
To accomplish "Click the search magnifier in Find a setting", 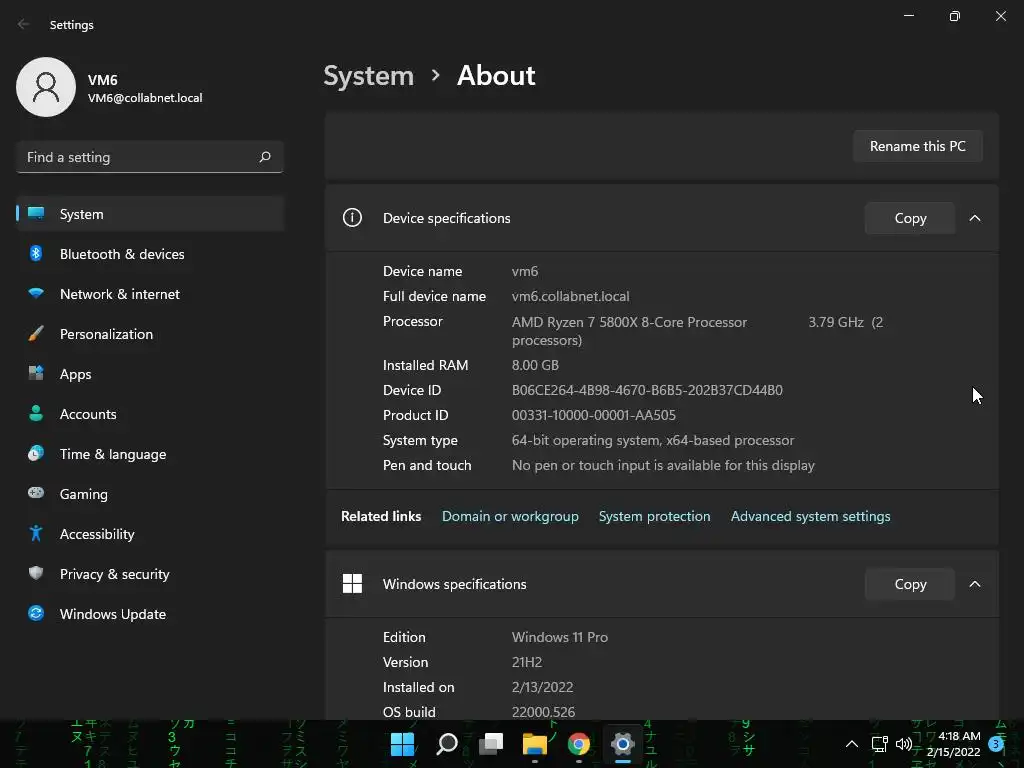I will (264, 157).
